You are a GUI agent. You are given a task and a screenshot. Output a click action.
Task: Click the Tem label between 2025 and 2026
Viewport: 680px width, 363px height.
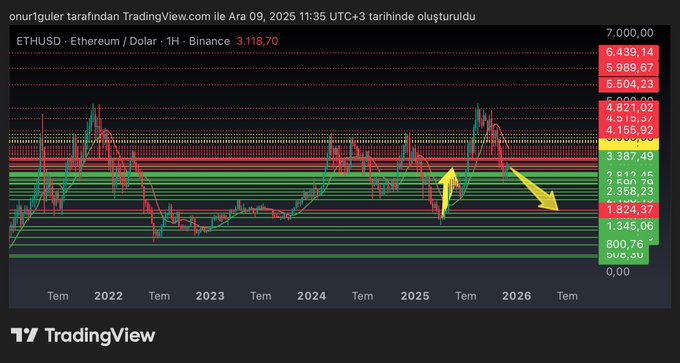[465, 296]
